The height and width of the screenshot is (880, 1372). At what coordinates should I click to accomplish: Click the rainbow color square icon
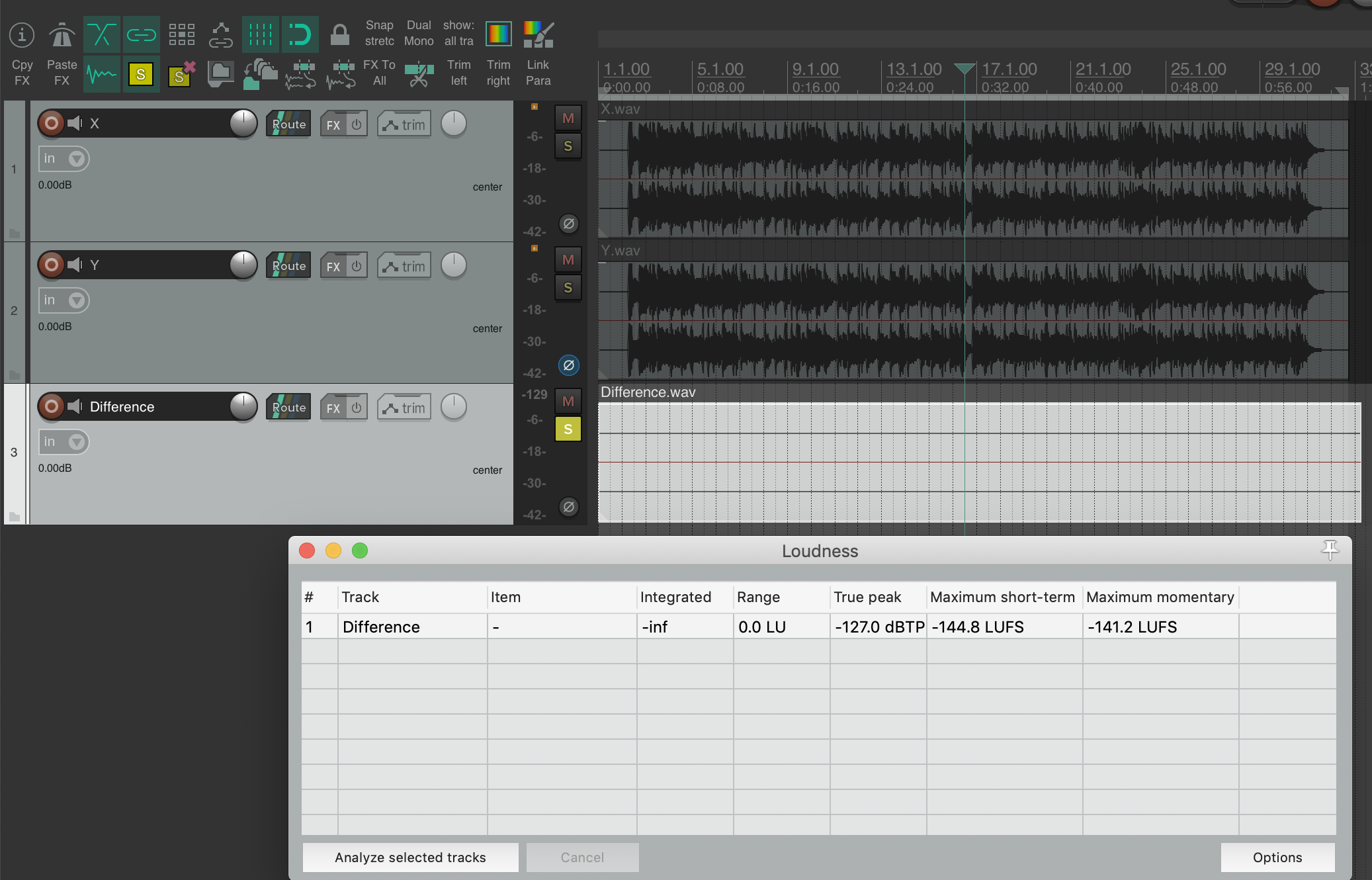click(x=498, y=34)
